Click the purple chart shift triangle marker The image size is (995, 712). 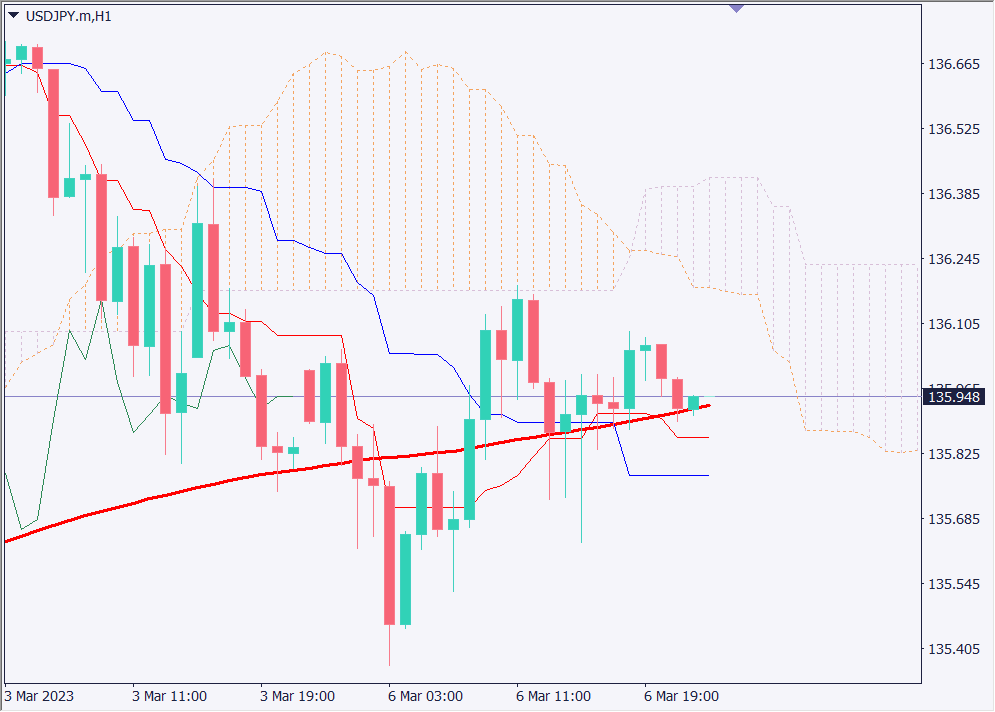coord(737,8)
